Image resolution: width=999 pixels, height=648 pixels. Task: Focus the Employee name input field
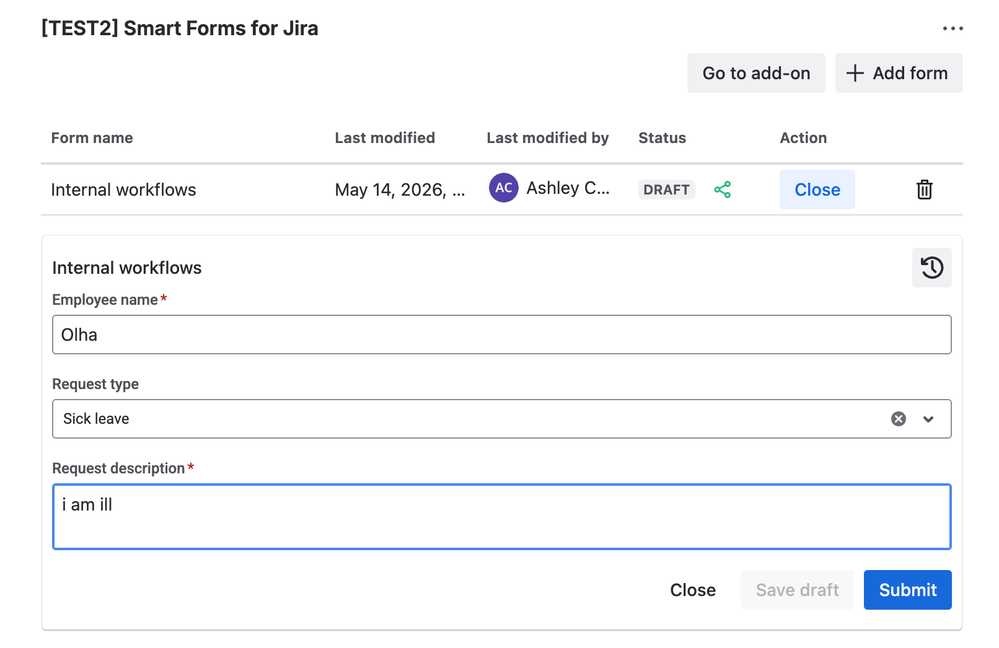pos(502,335)
